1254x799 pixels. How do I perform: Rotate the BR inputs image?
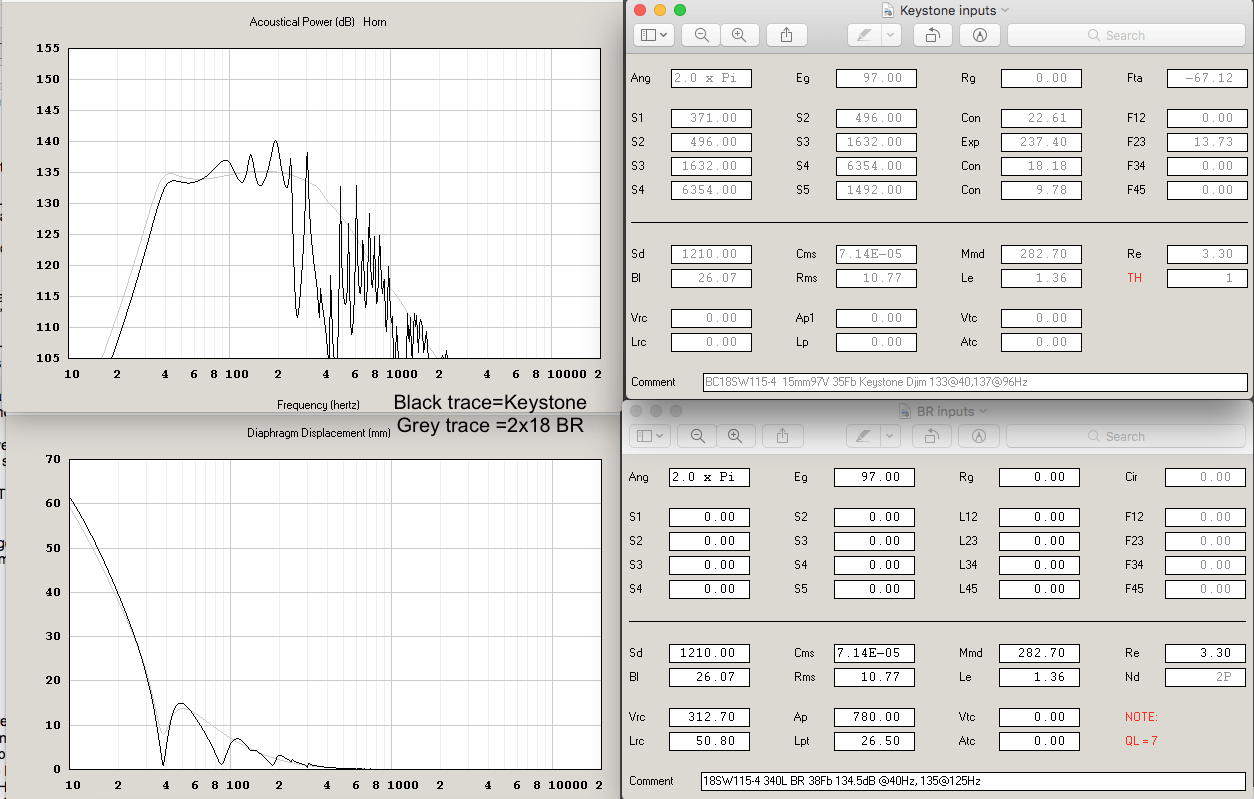(x=931, y=436)
